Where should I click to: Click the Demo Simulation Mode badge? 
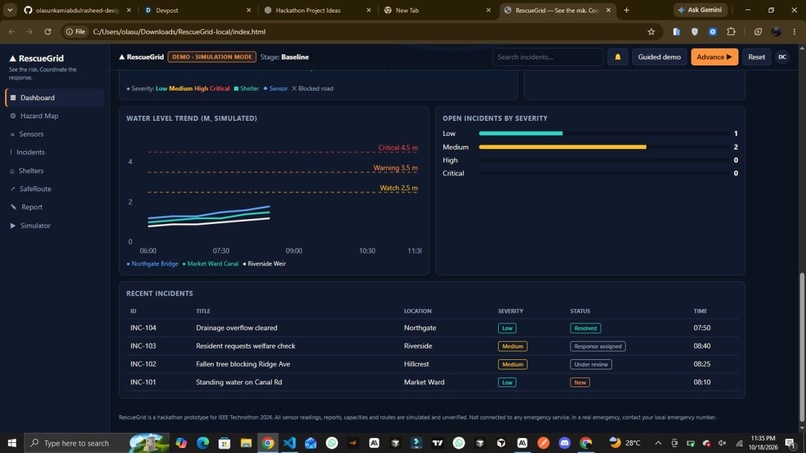coord(212,57)
